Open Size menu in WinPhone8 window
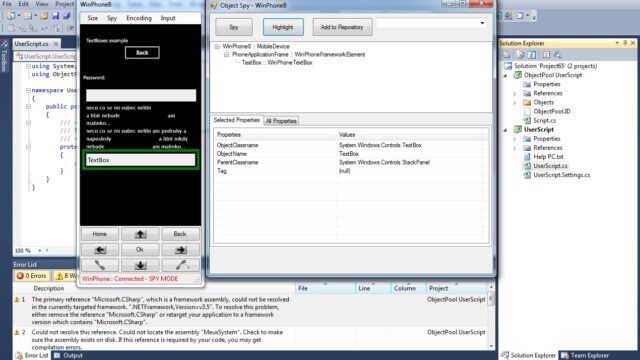The image size is (640, 360). [x=93, y=18]
